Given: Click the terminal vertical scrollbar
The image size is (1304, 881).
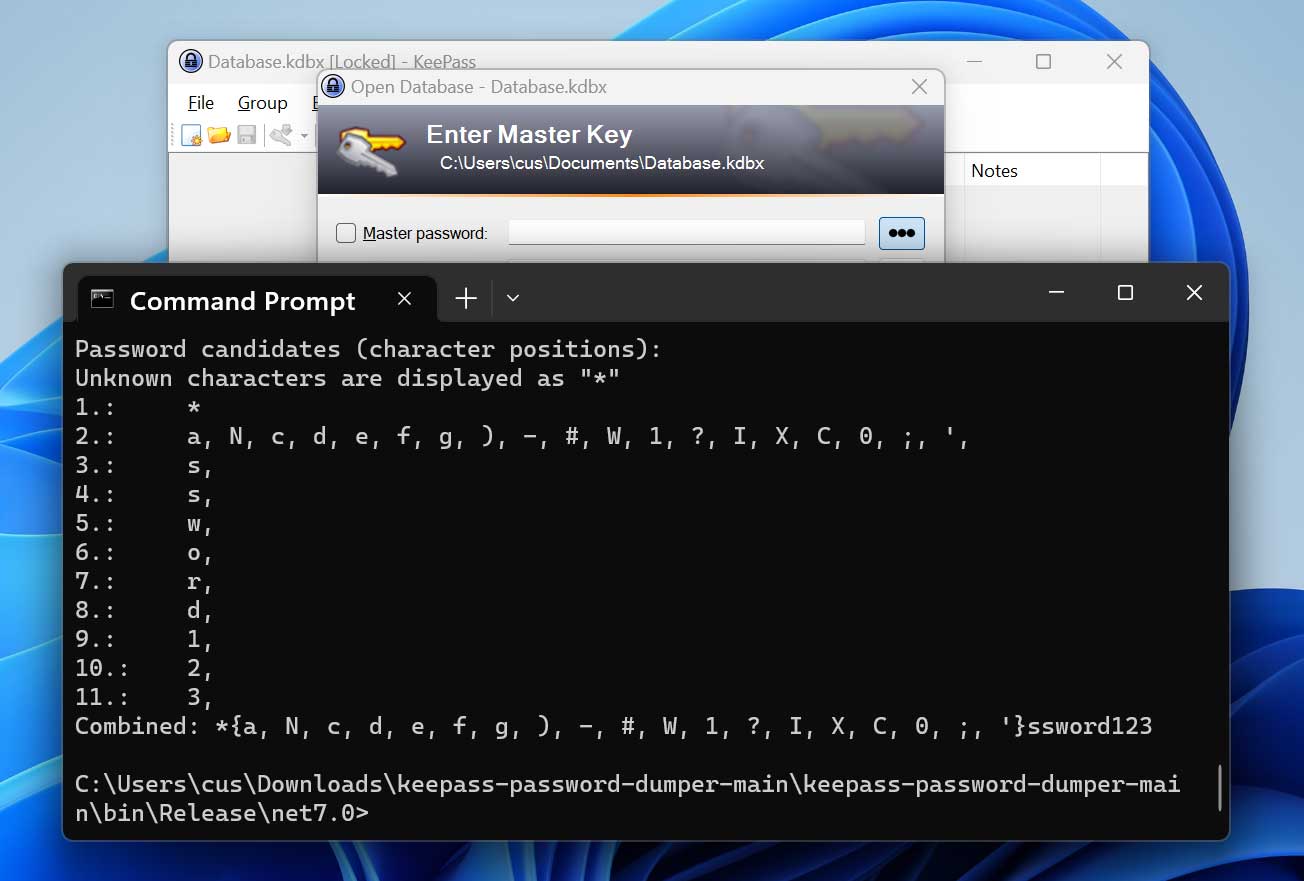Looking at the screenshot, I should click(1218, 786).
